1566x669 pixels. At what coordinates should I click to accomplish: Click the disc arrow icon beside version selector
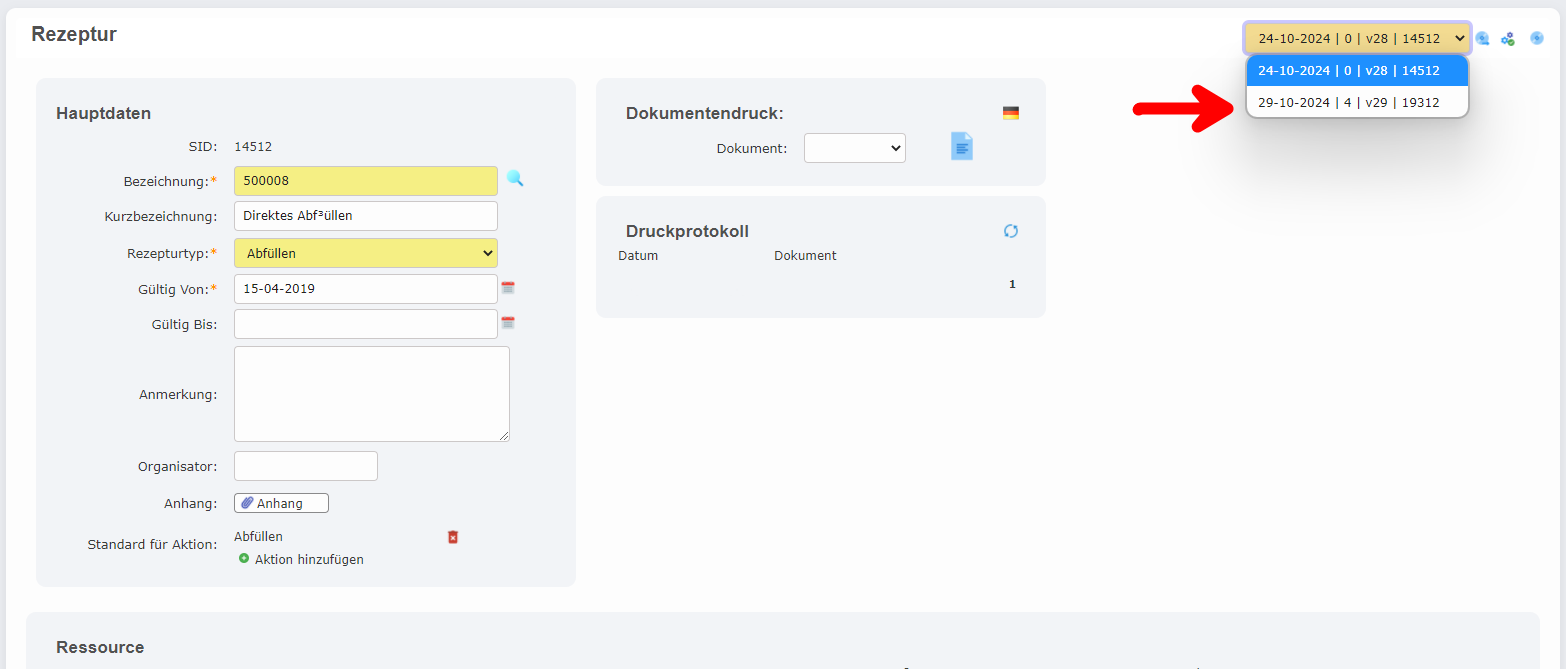[x=1482, y=37]
